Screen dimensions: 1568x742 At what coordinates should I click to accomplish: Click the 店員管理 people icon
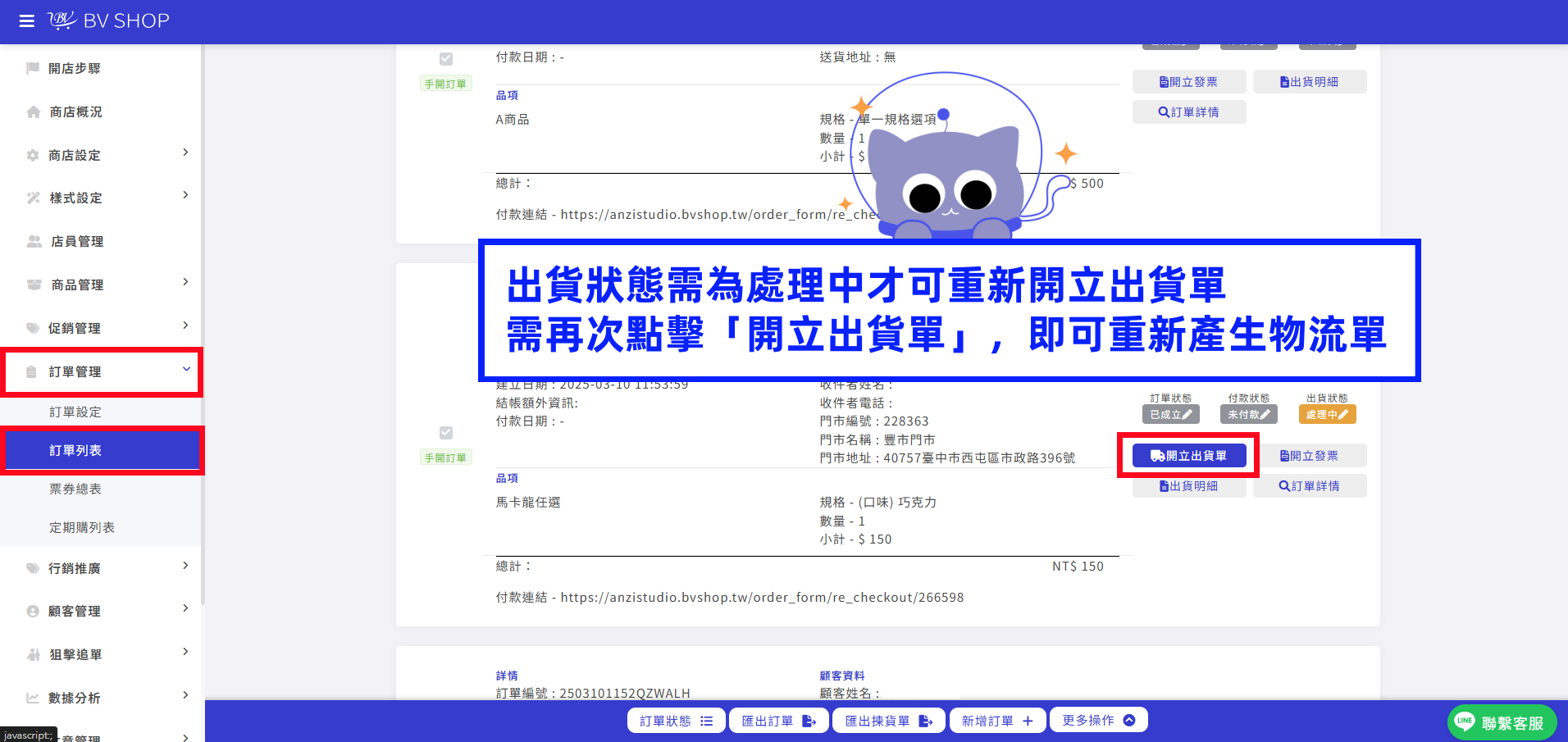[34, 241]
